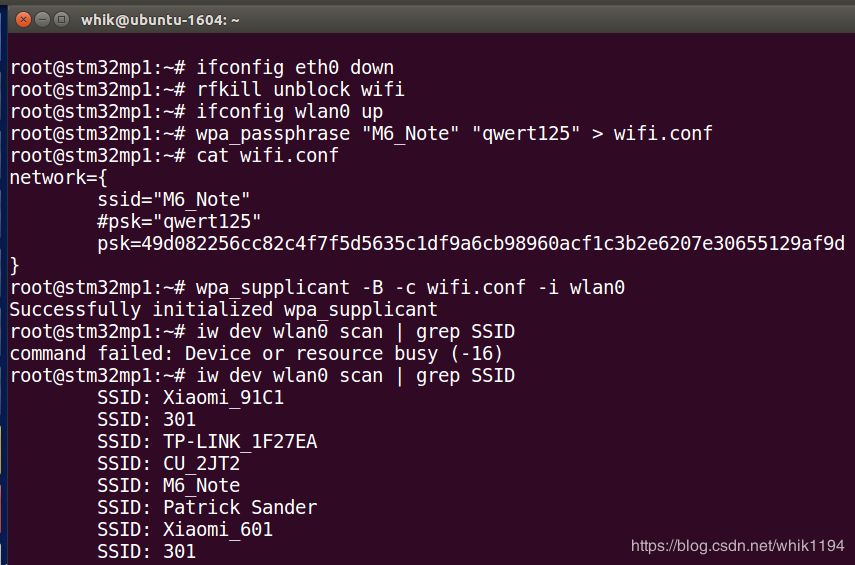Click the 'rfkill unblock wifi' command line

click(207, 89)
